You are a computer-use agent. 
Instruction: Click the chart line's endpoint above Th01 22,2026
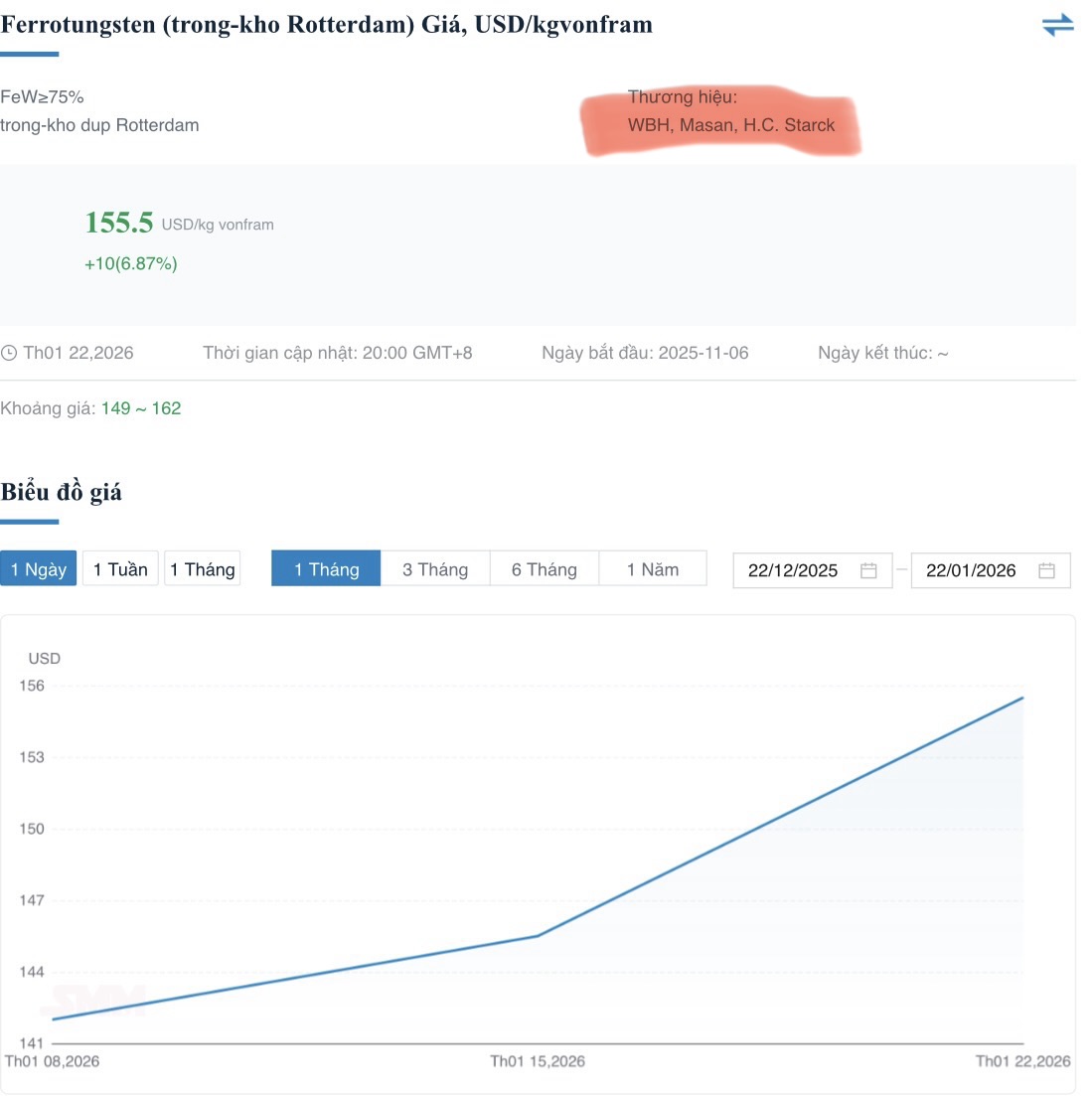coord(1022,698)
